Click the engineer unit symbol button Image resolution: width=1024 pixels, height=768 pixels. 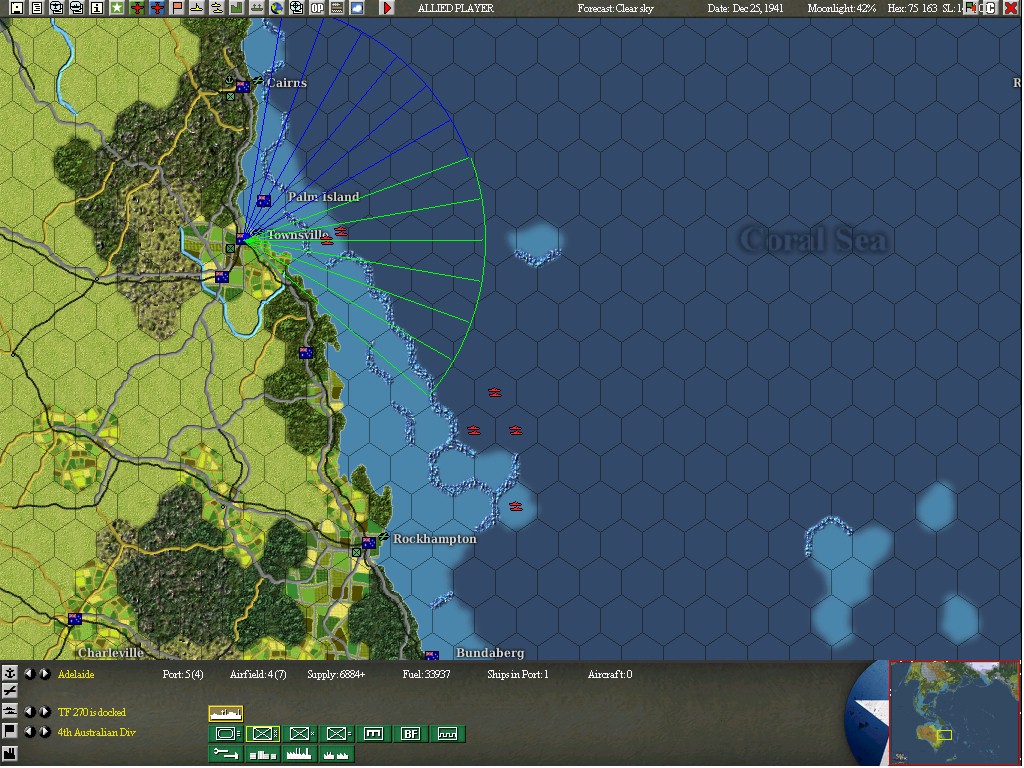tap(374, 734)
